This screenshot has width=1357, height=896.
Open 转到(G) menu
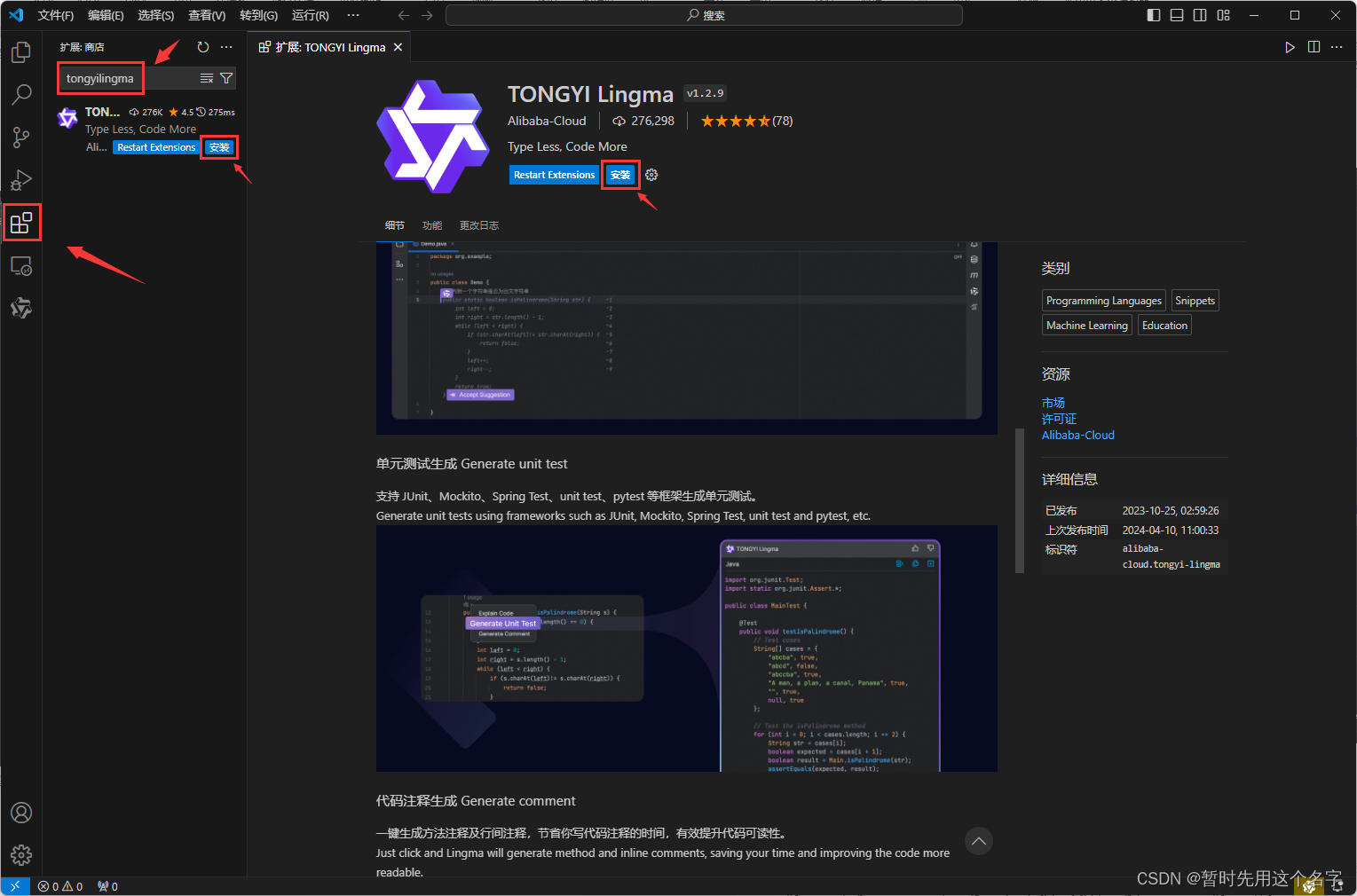coord(258,15)
